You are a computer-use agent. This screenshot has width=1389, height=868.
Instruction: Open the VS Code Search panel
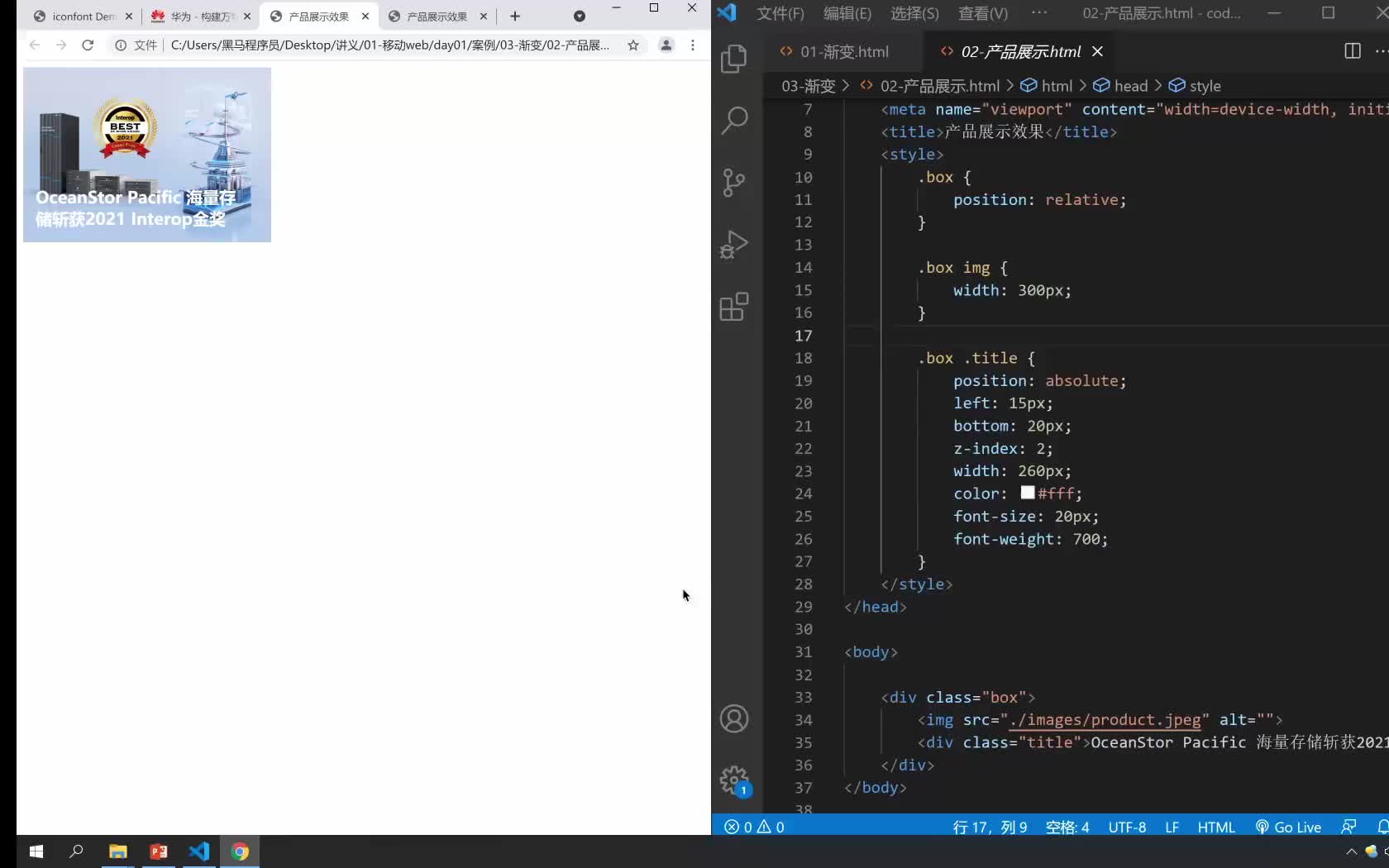[x=734, y=121]
